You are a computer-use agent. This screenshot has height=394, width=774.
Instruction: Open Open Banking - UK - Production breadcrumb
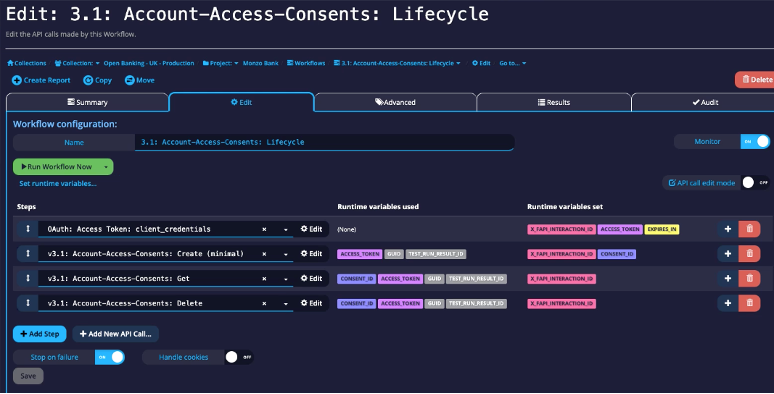point(149,63)
